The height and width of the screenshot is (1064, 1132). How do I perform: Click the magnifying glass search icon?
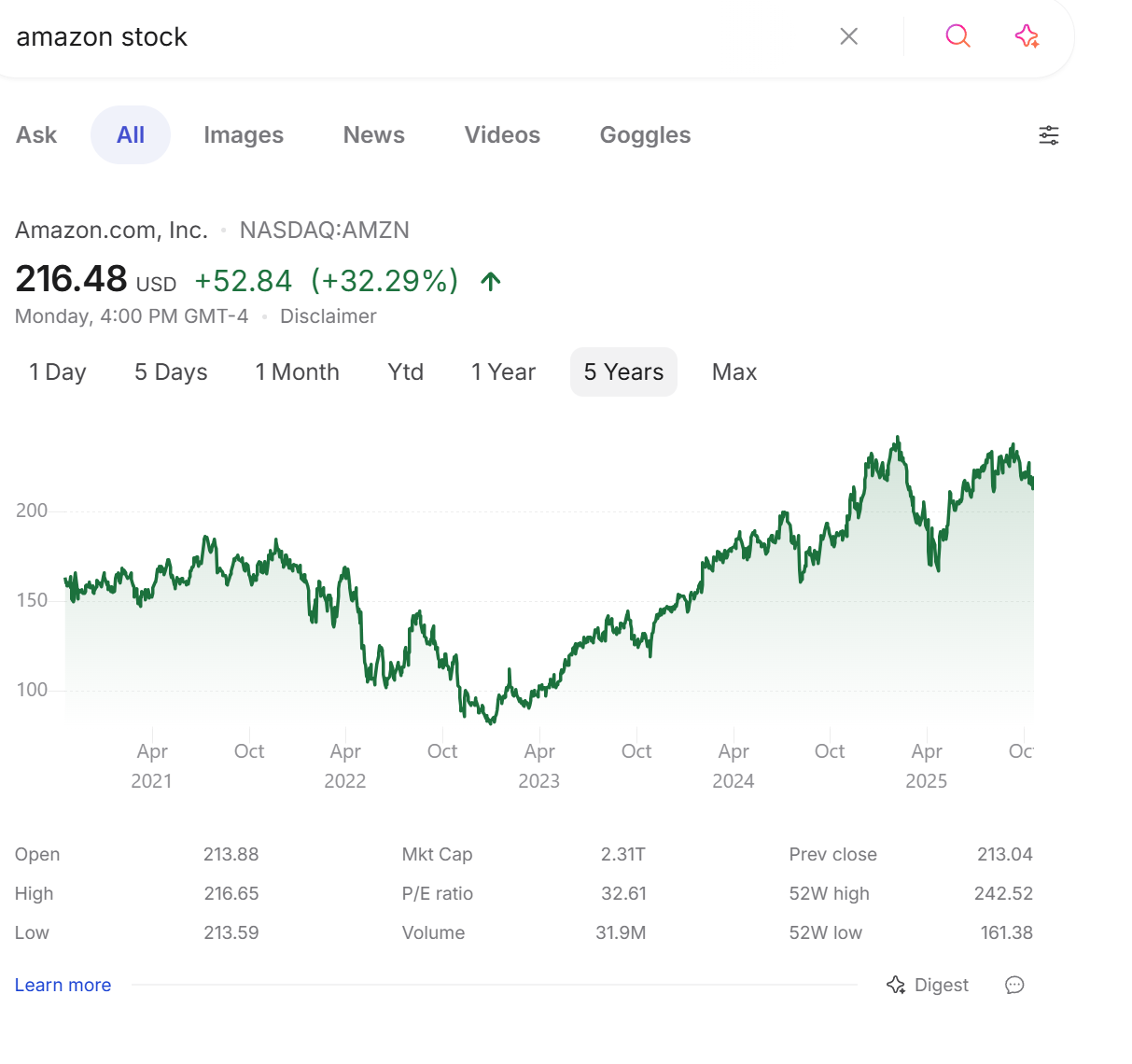click(957, 36)
